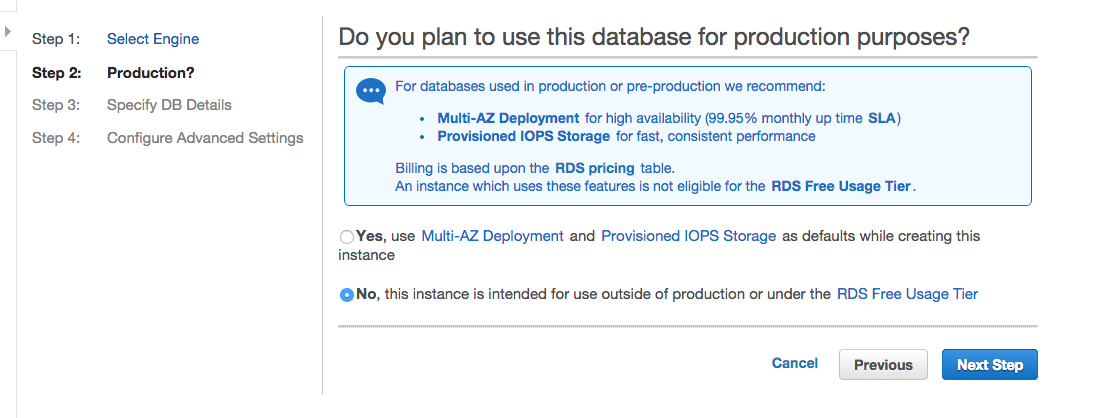Cancel the database creation wizard

point(795,363)
